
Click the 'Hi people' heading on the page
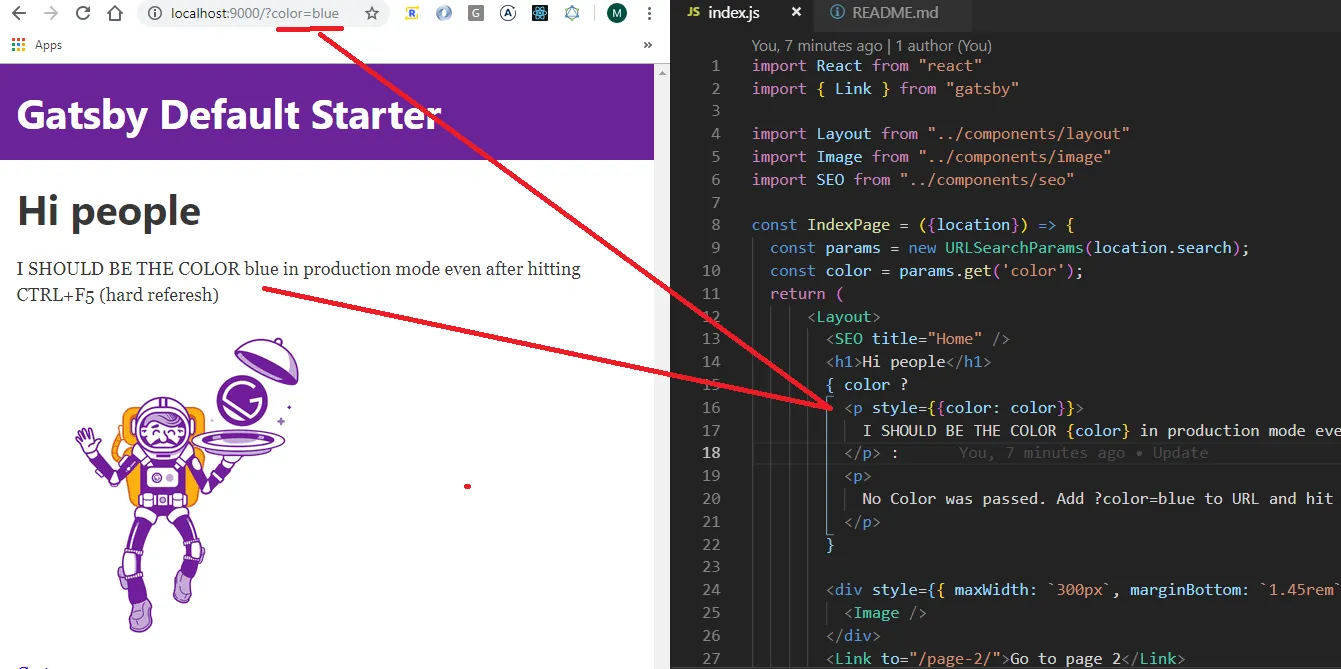(109, 211)
